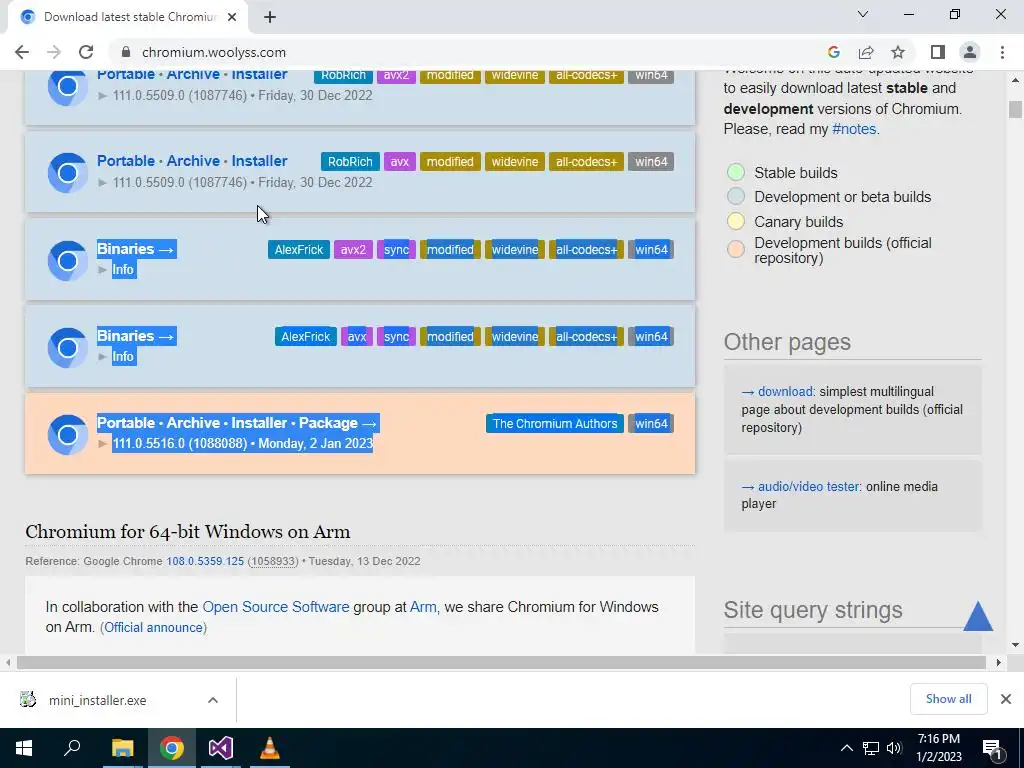Click Development or beta builds legend circle
The image size is (1024, 768).
click(736, 197)
